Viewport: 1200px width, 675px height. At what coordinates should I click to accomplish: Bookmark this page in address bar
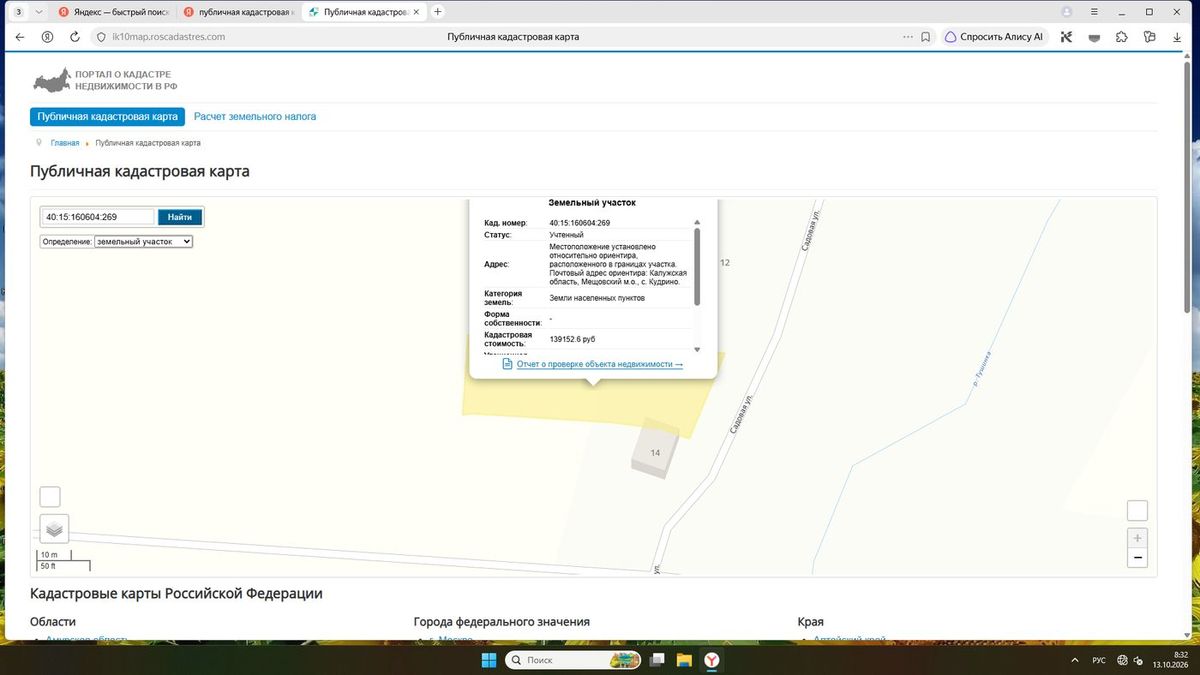[925, 37]
